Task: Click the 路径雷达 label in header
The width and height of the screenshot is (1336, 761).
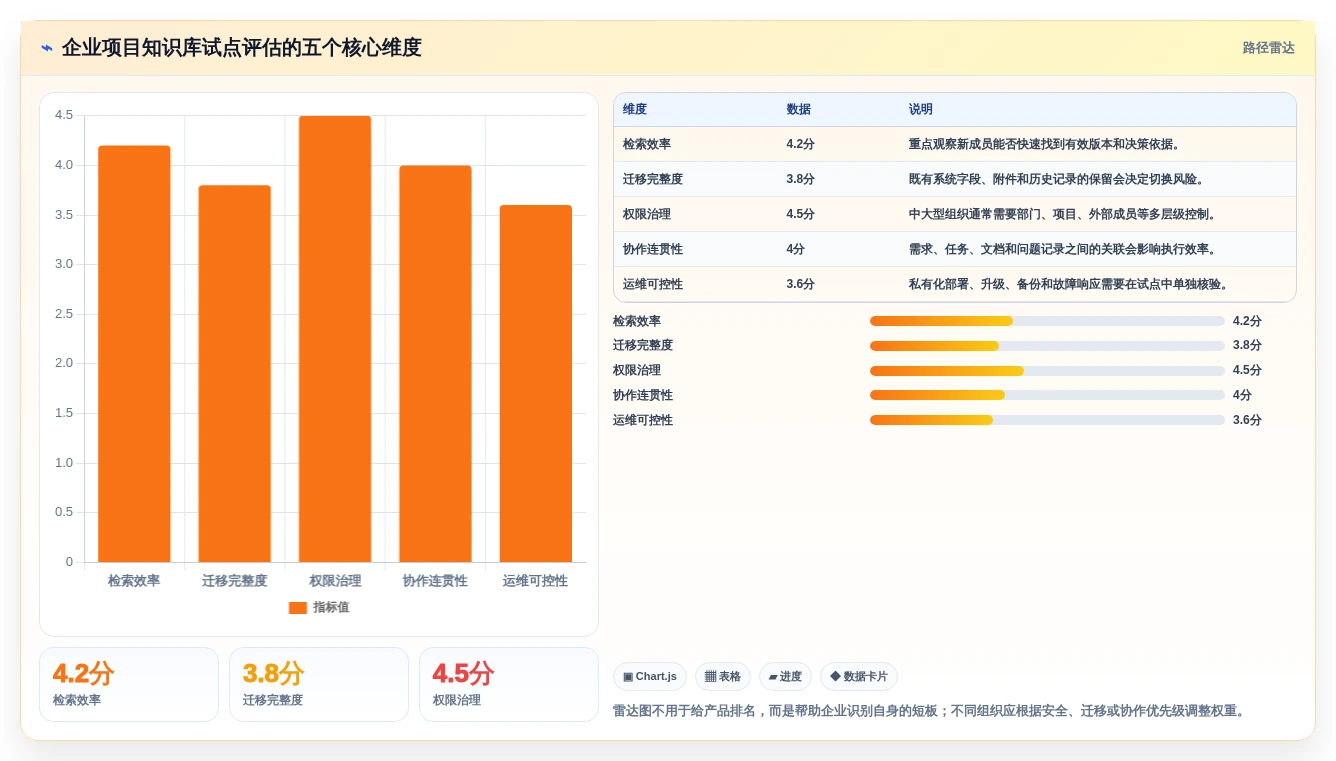Action: click(x=1268, y=48)
